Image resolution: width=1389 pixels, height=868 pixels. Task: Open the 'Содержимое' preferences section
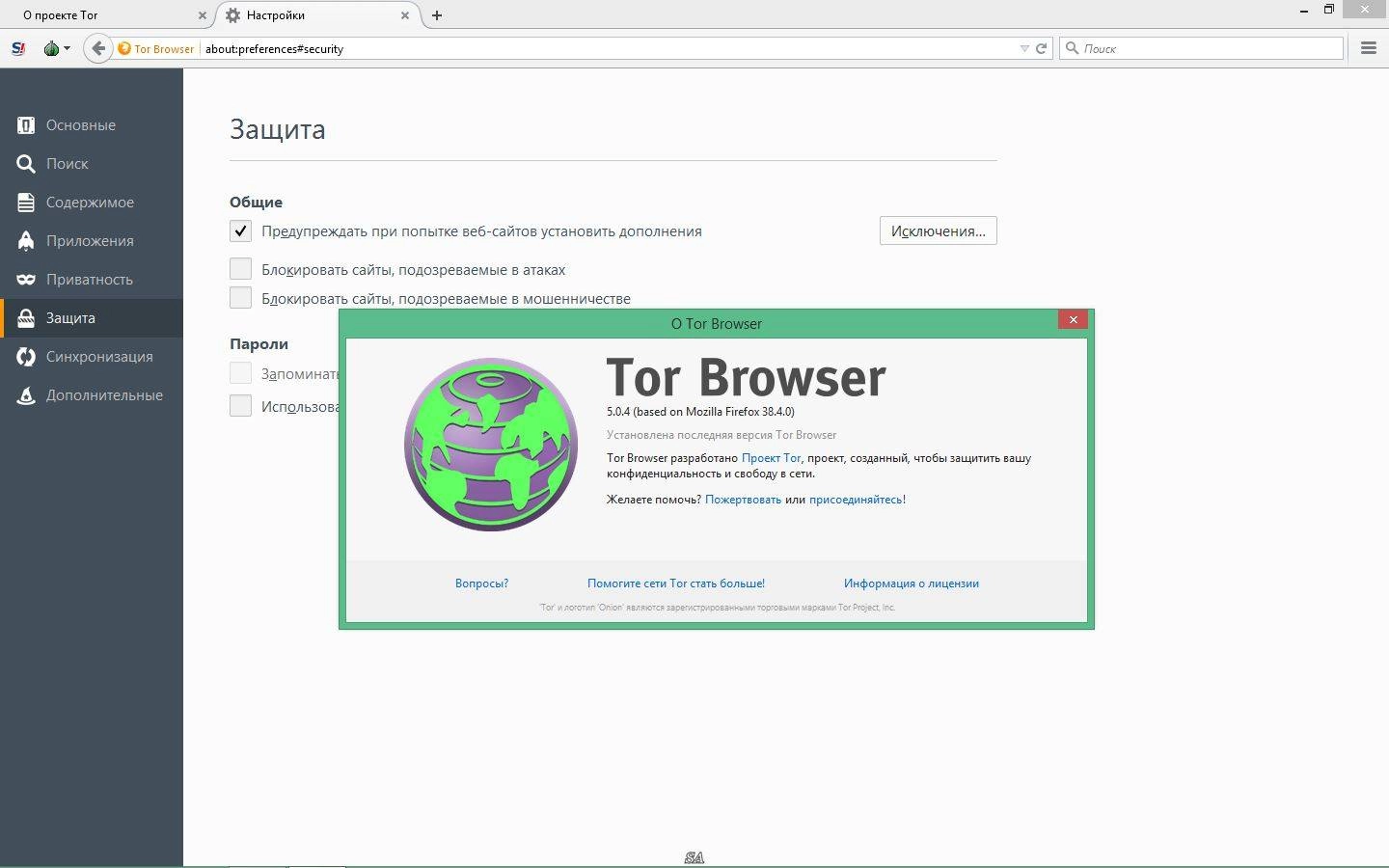click(92, 203)
